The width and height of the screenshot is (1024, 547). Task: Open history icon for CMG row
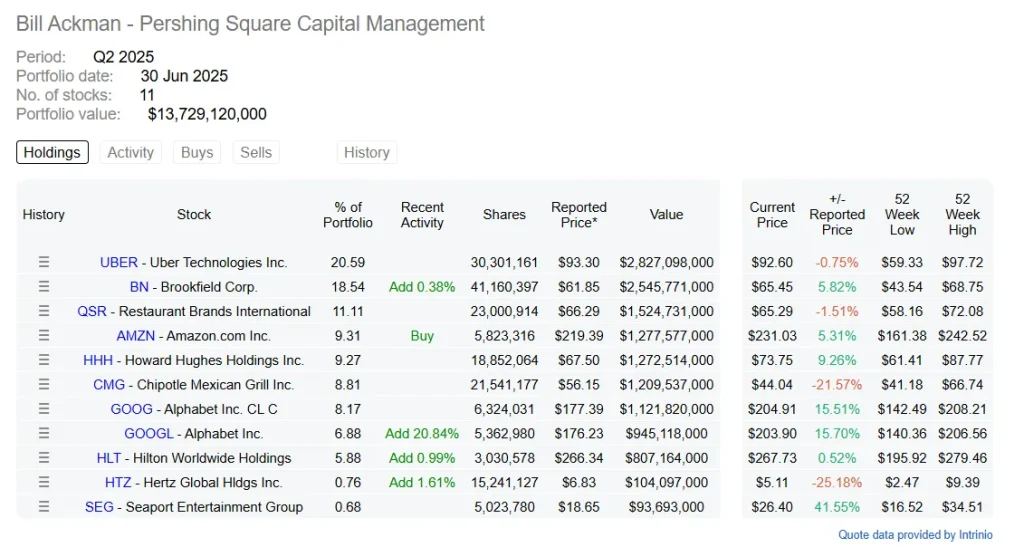coord(44,384)
